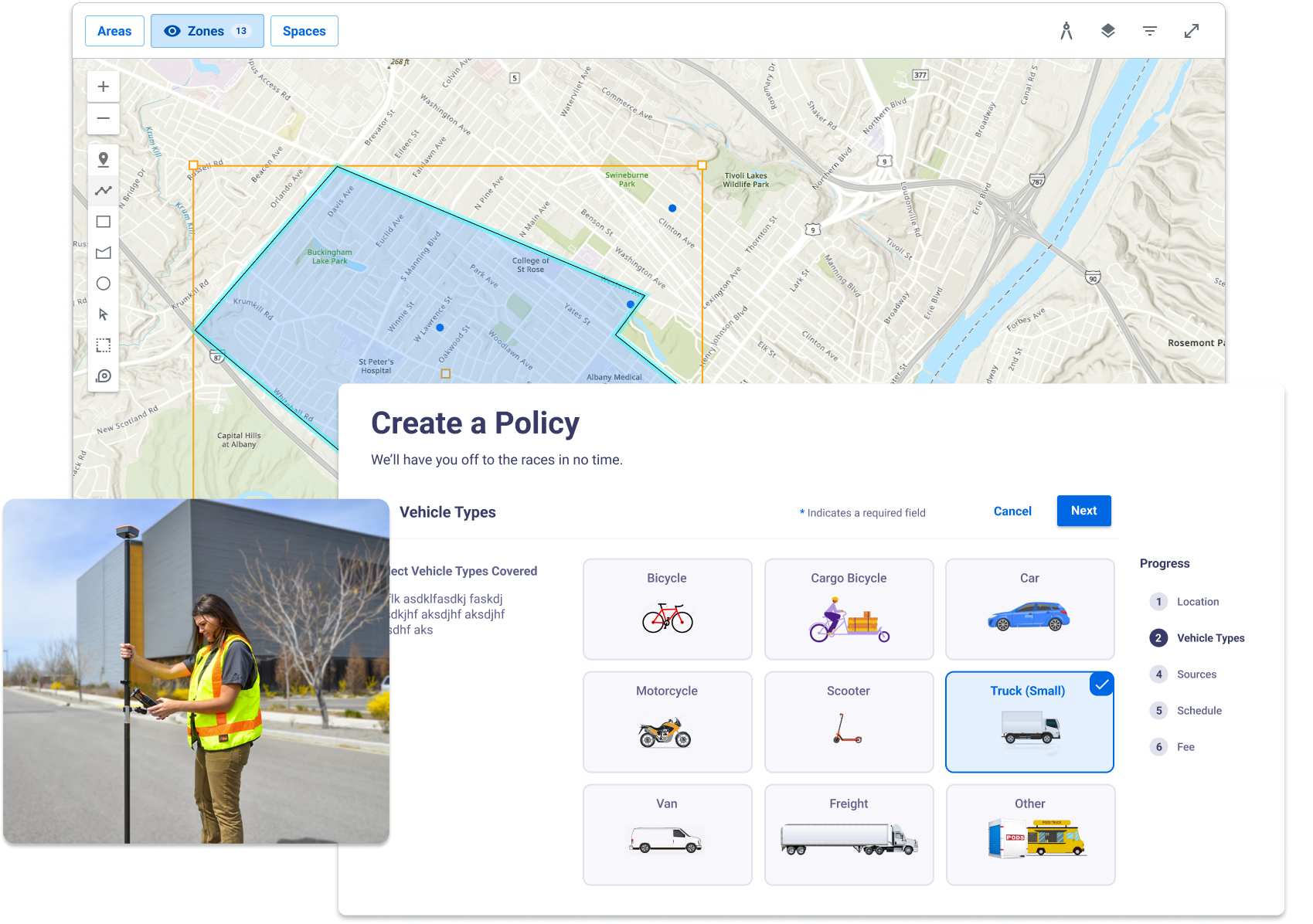1313x924 pixels.
Task: Click the field surveyor photo thumbnail
Action: tap(196, 671)
